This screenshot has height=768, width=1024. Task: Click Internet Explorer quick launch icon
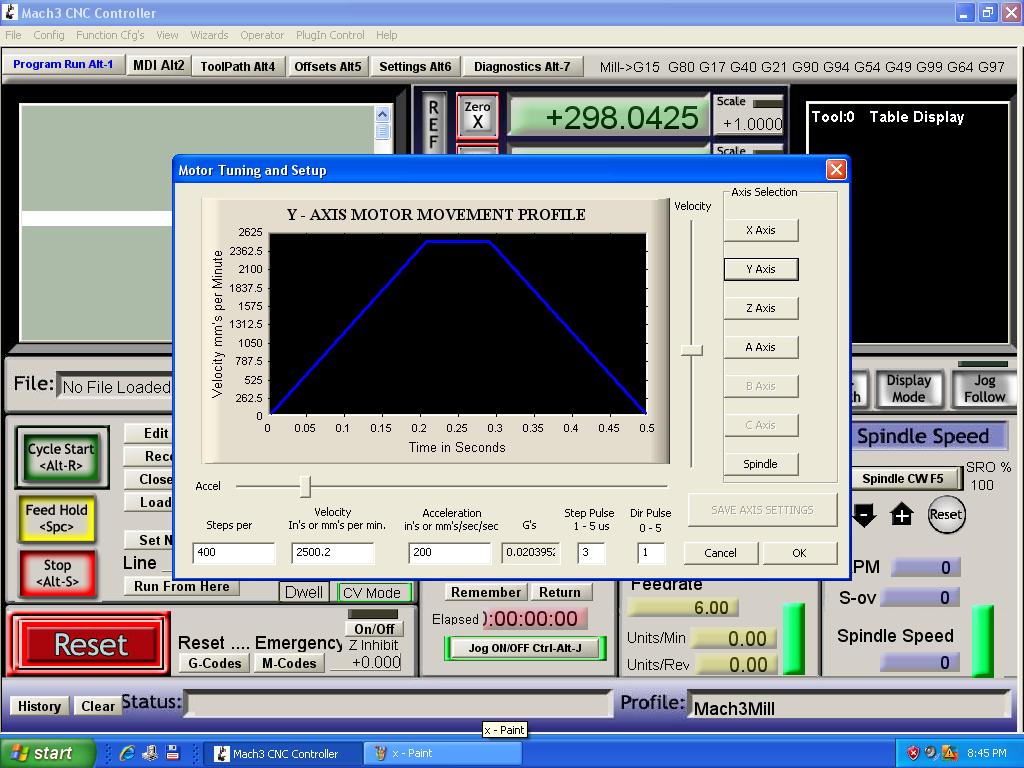(x=127, y=753)
